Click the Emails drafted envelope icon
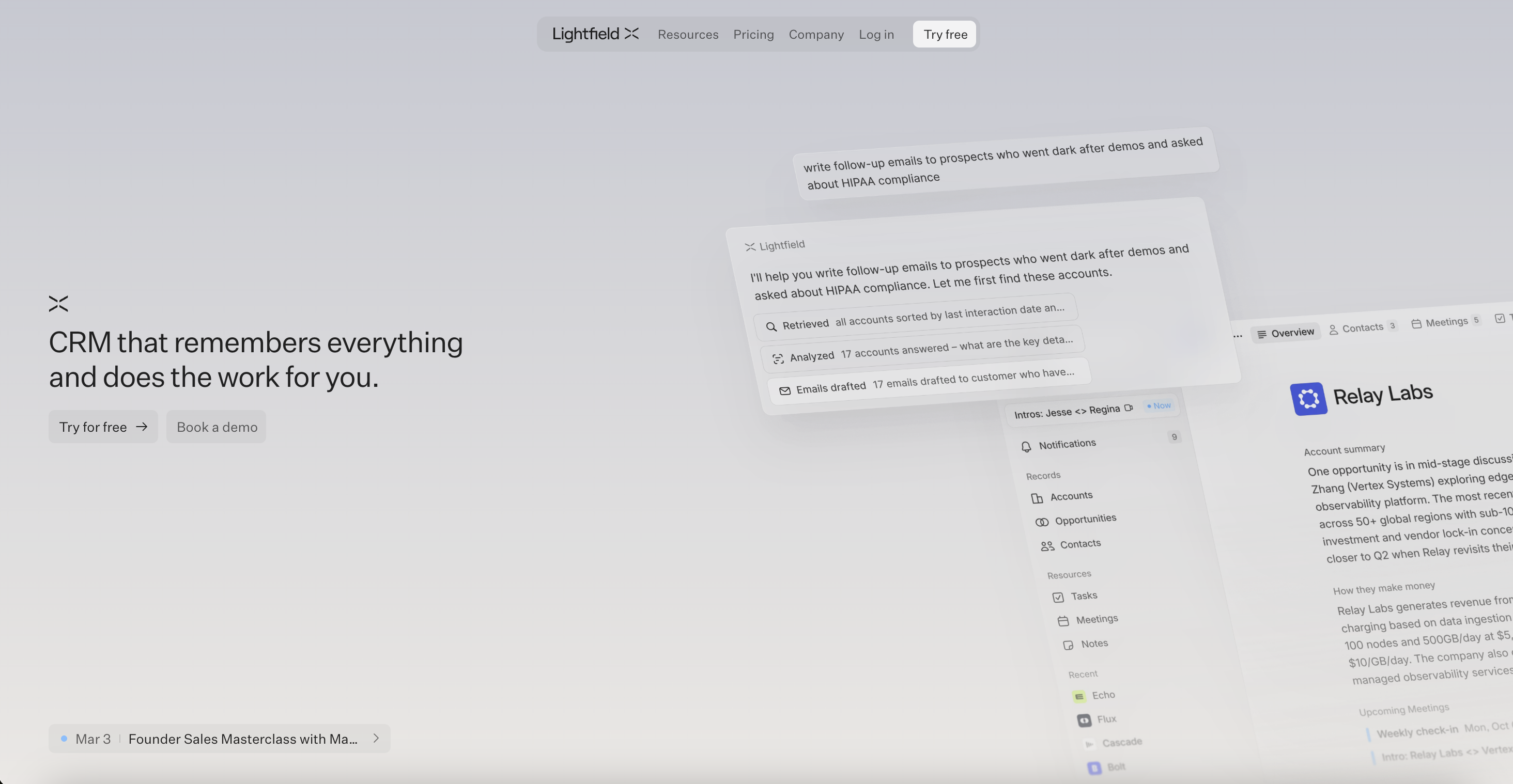The width and height of the screenshot is (1513, 784). click(x=785, y=391)
